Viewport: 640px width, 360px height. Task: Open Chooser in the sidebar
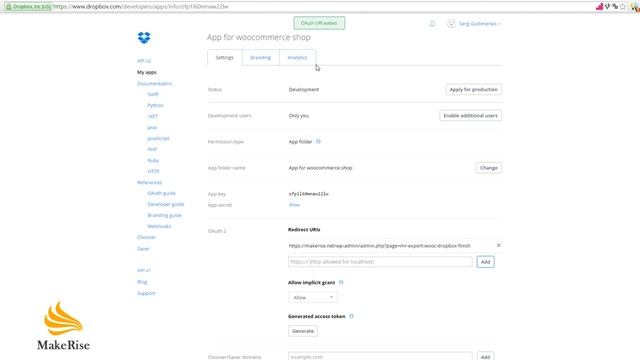146,237
